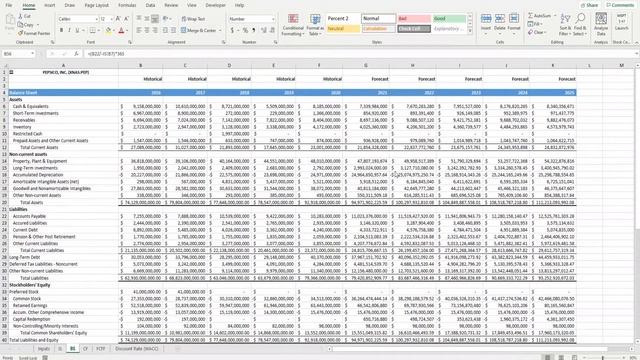
Task: Apply the Good cell style
Action: 449,18
